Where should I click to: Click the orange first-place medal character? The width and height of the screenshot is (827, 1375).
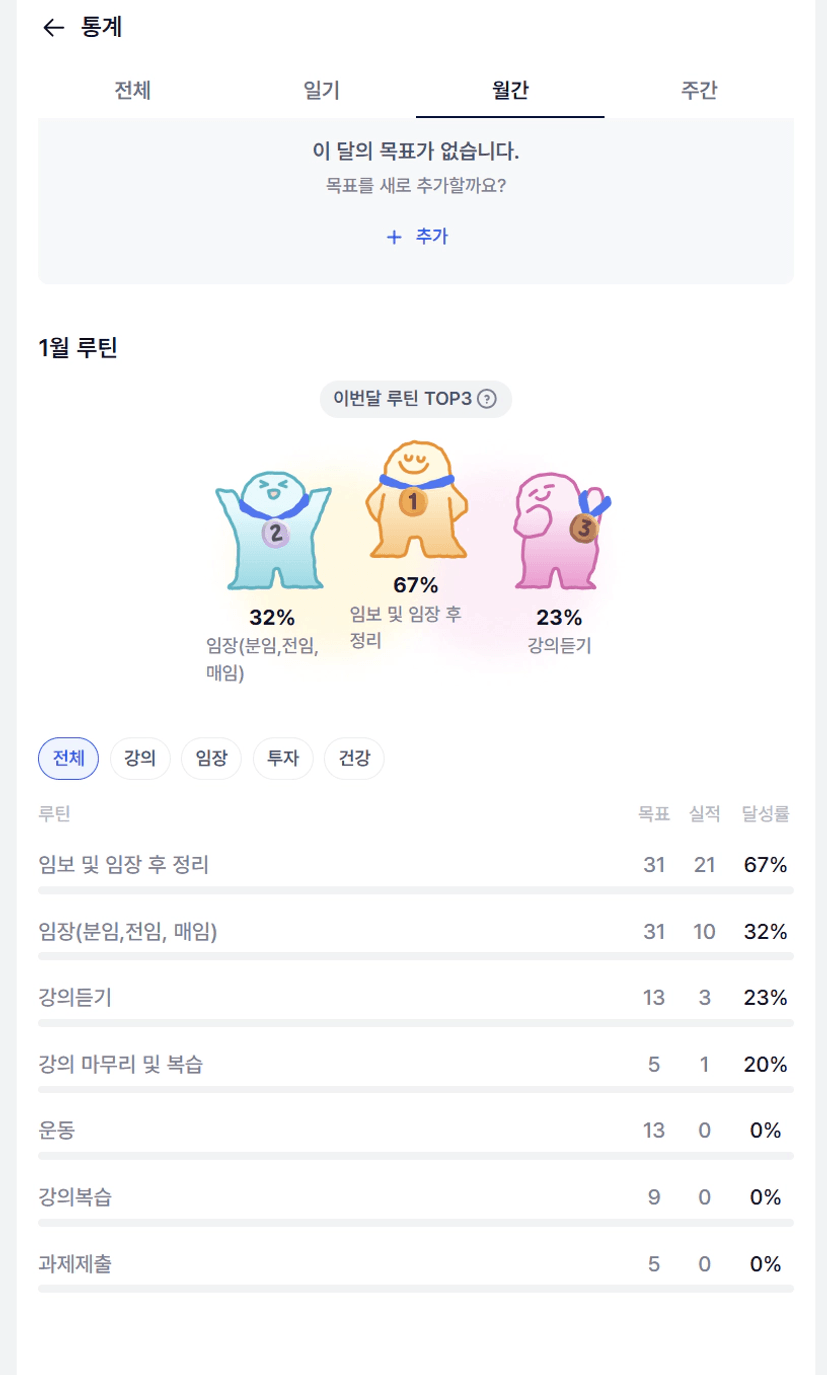414,503
